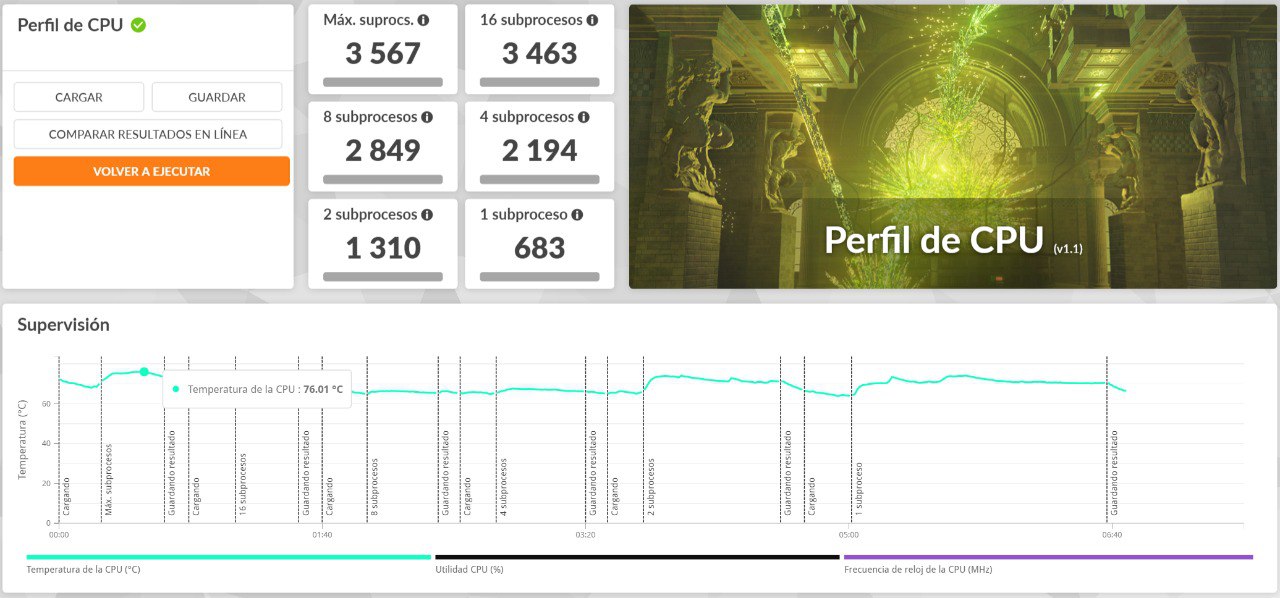Click info icon beside Máx. suprocs.
Image resolution: width=1280 pixels, height=598 pixels.
pos(423,20)
